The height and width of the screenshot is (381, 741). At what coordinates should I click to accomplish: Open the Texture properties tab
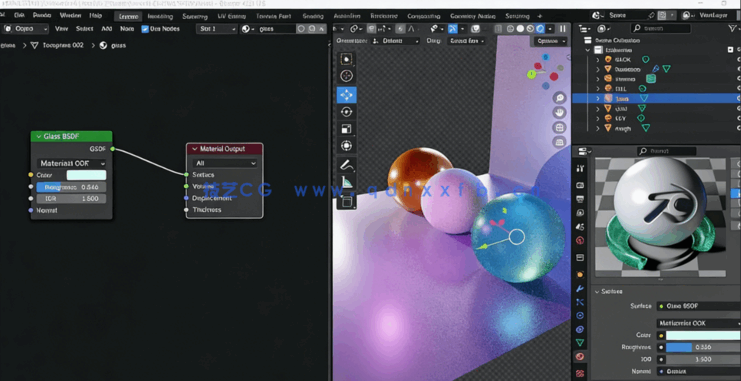(x=580, y=373)
